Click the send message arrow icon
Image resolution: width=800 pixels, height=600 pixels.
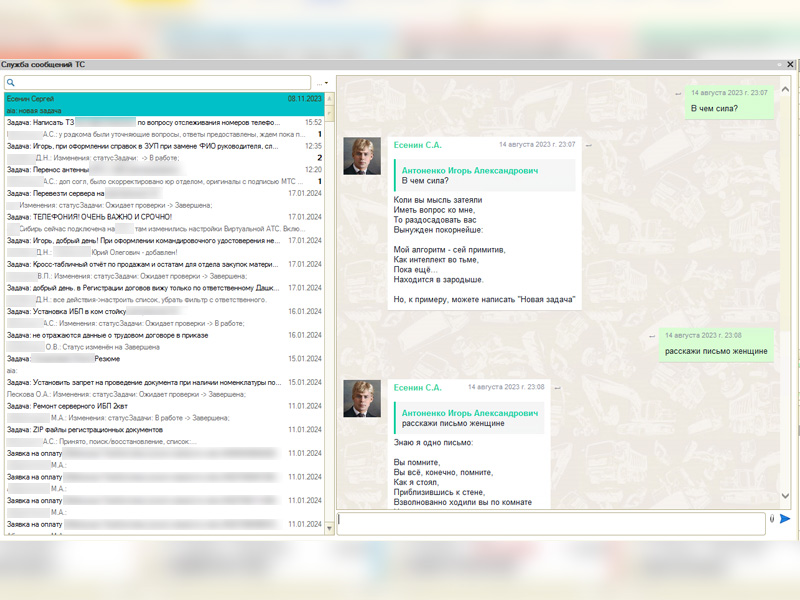click(x=785, y=519)
